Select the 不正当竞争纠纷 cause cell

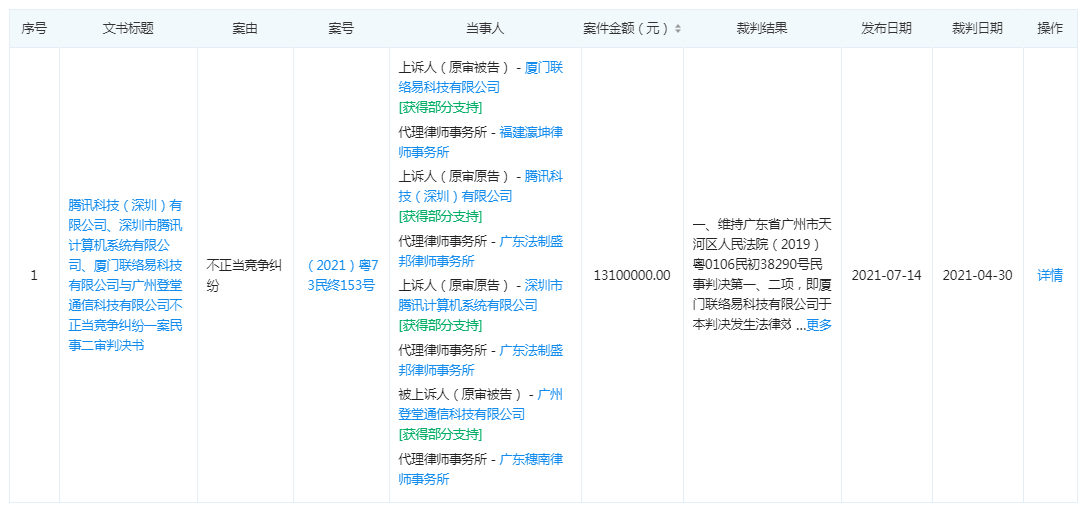click(x=245, y=275)
